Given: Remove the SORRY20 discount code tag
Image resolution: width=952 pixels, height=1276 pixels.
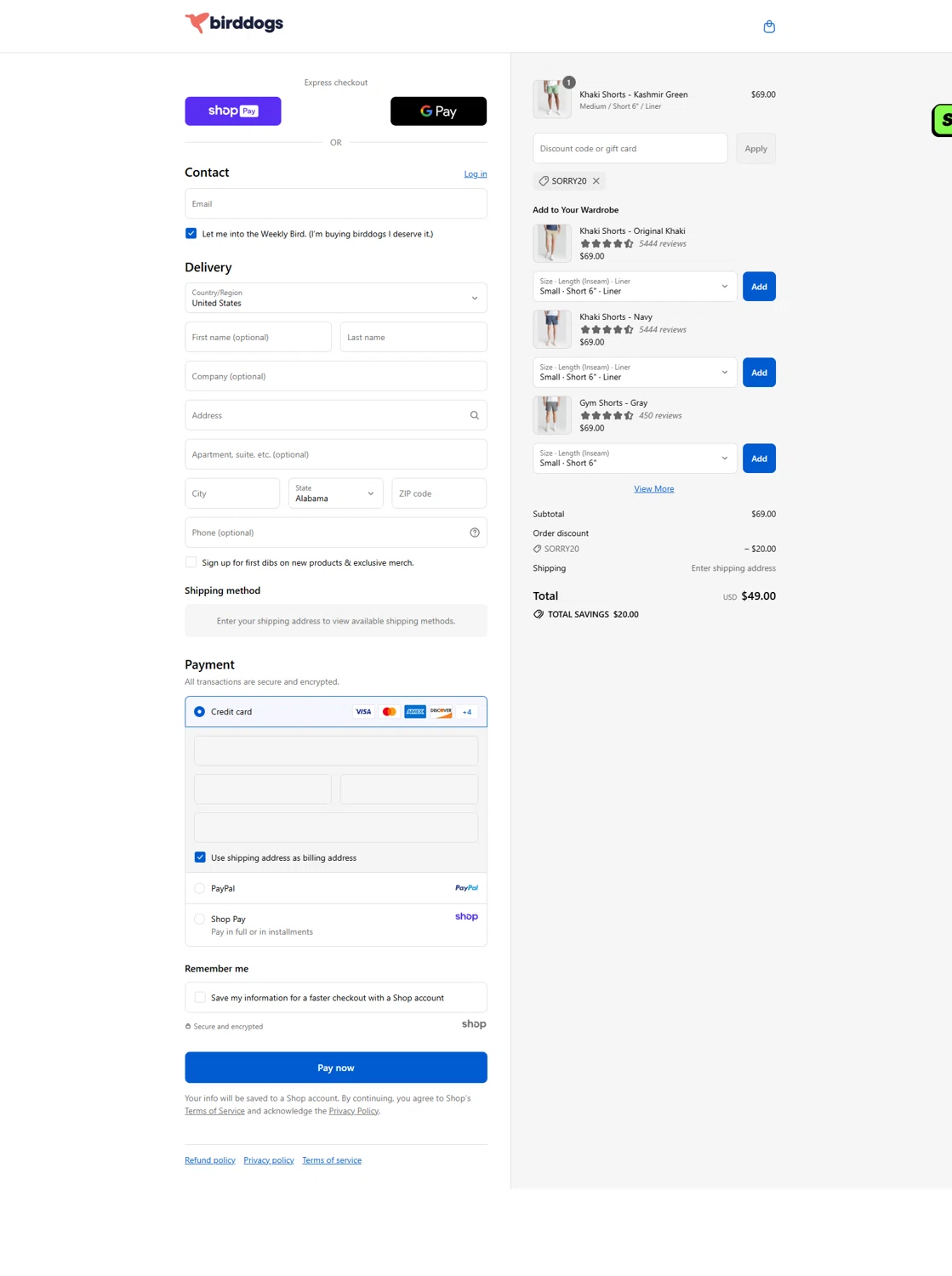Looking at the screenshot, I should click(596, 181).
